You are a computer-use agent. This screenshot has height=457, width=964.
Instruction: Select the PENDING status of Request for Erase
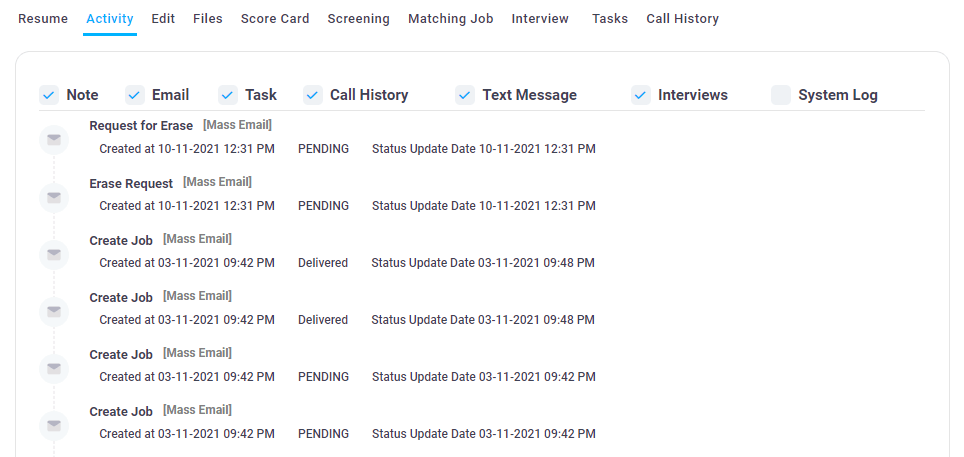(323, 149)
